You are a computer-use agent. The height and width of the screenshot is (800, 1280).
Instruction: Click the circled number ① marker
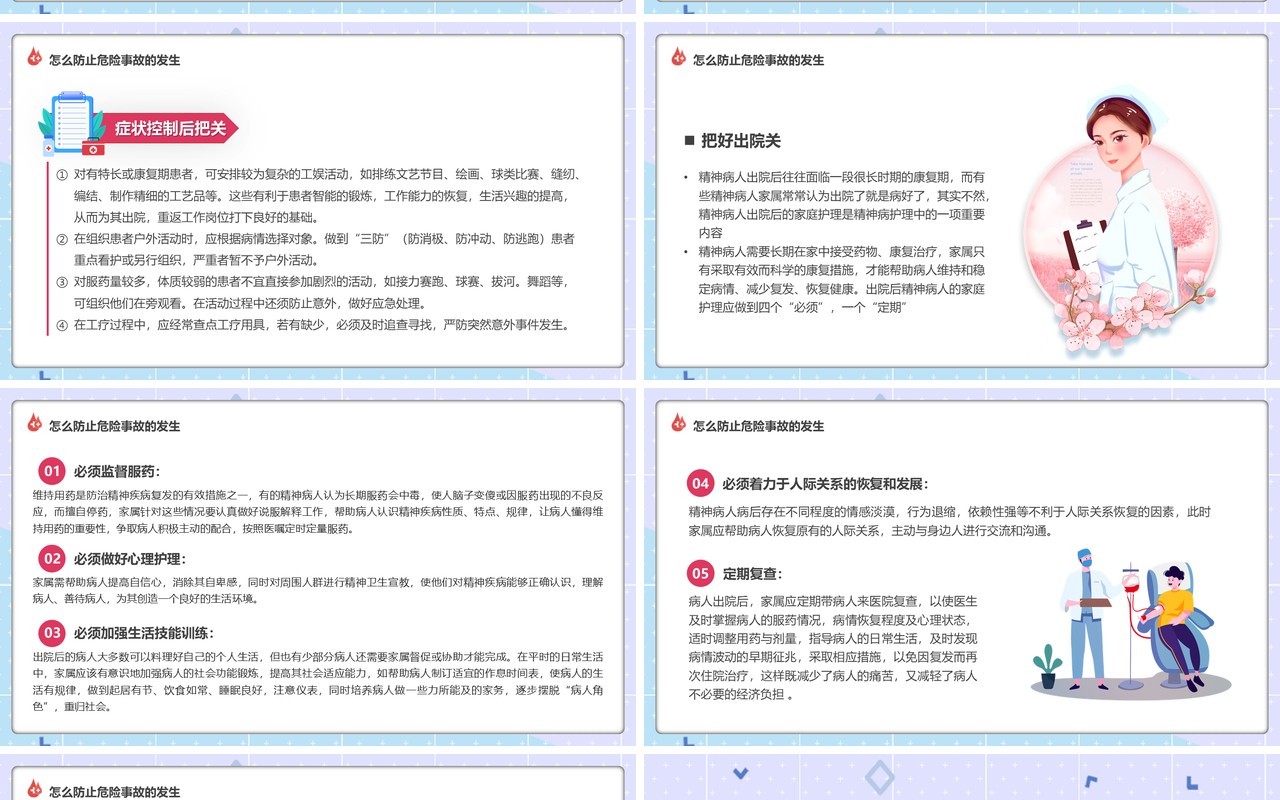[x=62, y=174]
